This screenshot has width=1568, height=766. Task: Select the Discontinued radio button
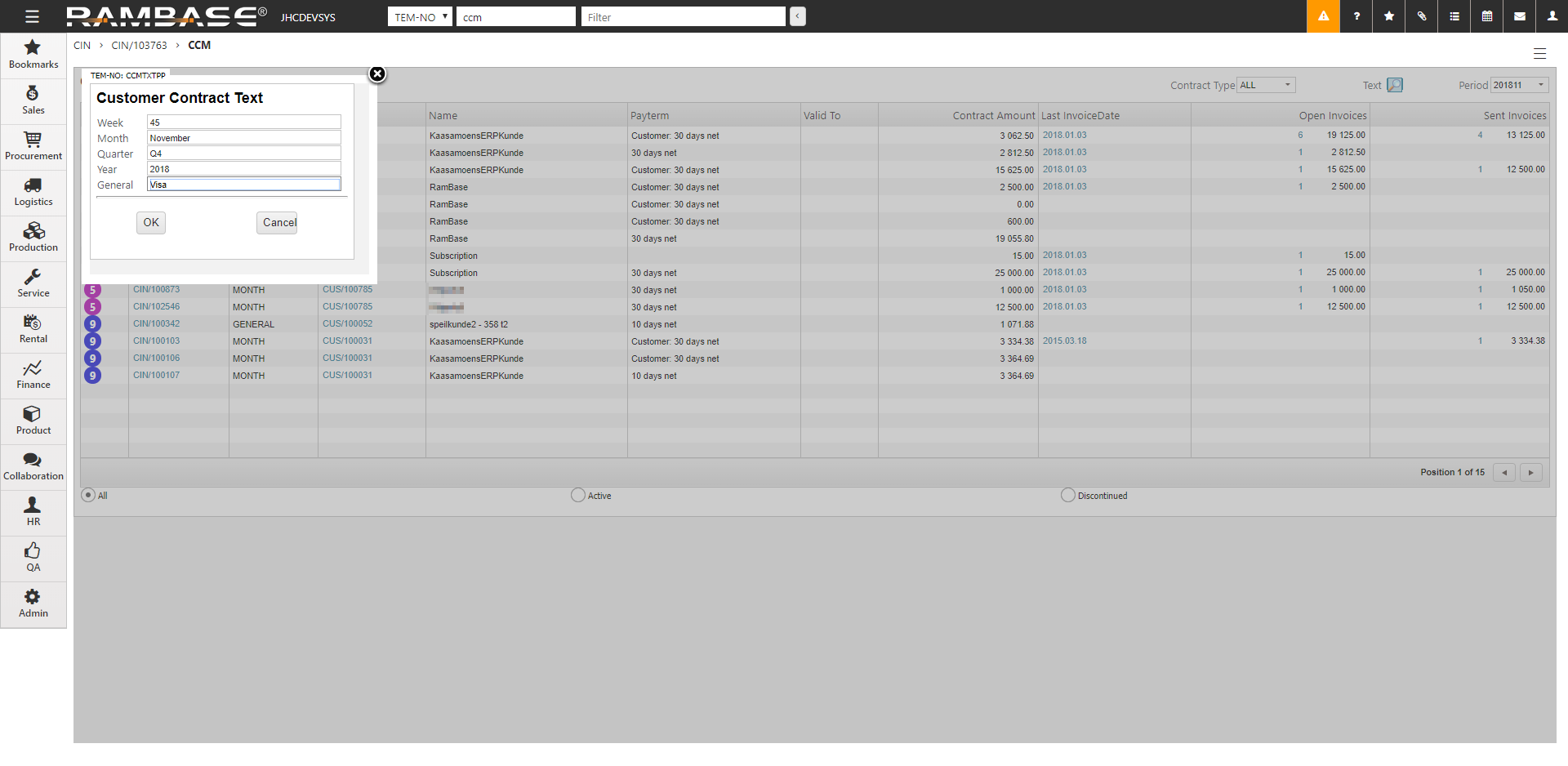coord(1067,495)
